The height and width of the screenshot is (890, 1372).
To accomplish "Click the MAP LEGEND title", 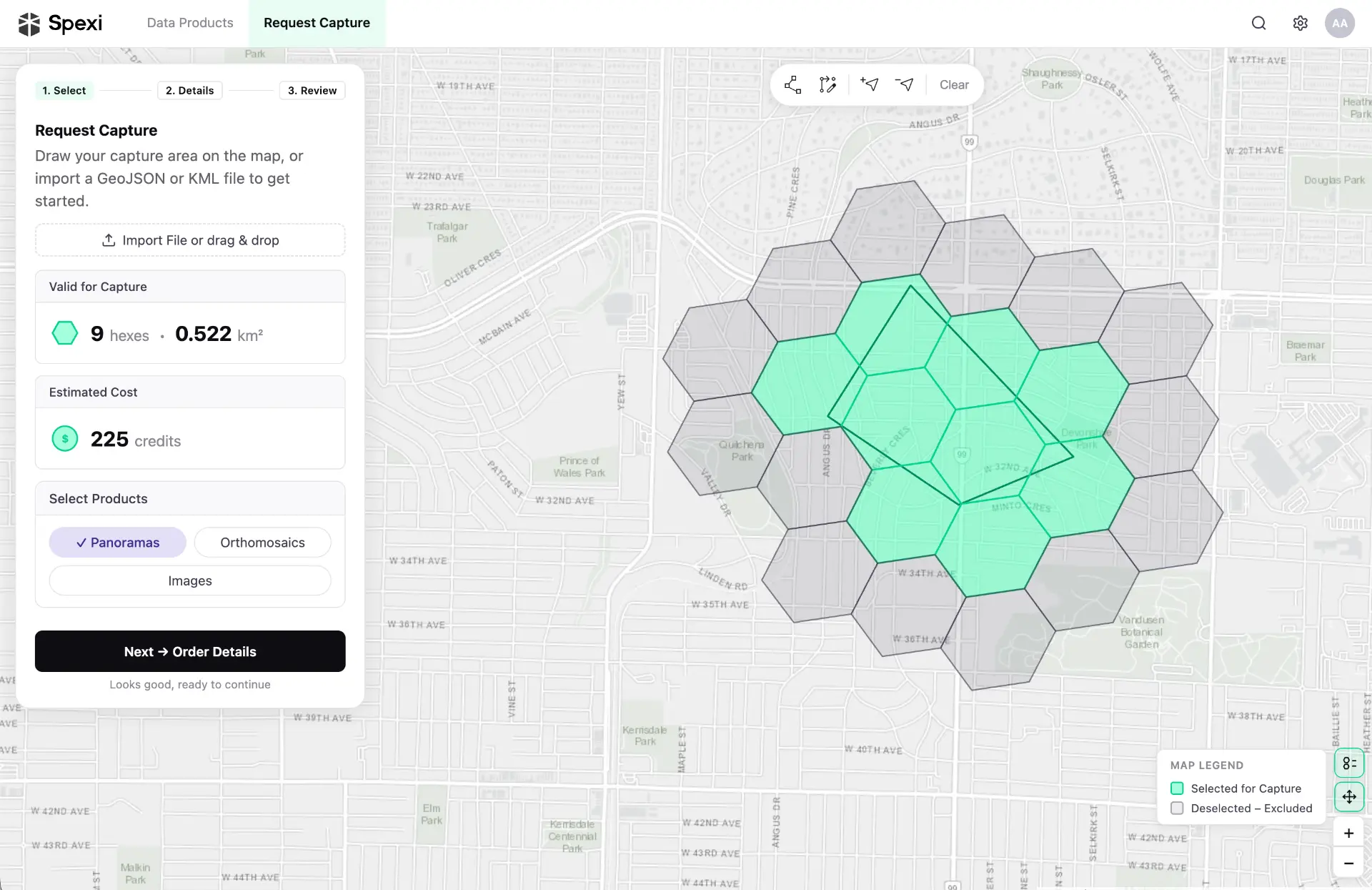I will 1207,765.
